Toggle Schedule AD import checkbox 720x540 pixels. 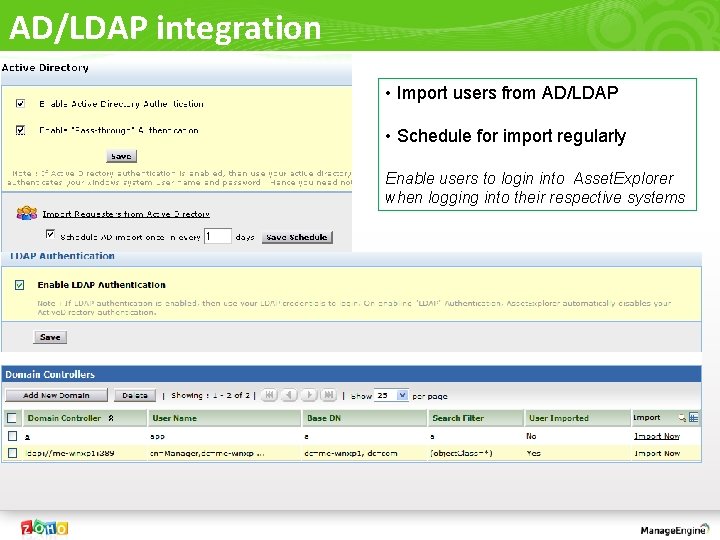coord(50,235)
